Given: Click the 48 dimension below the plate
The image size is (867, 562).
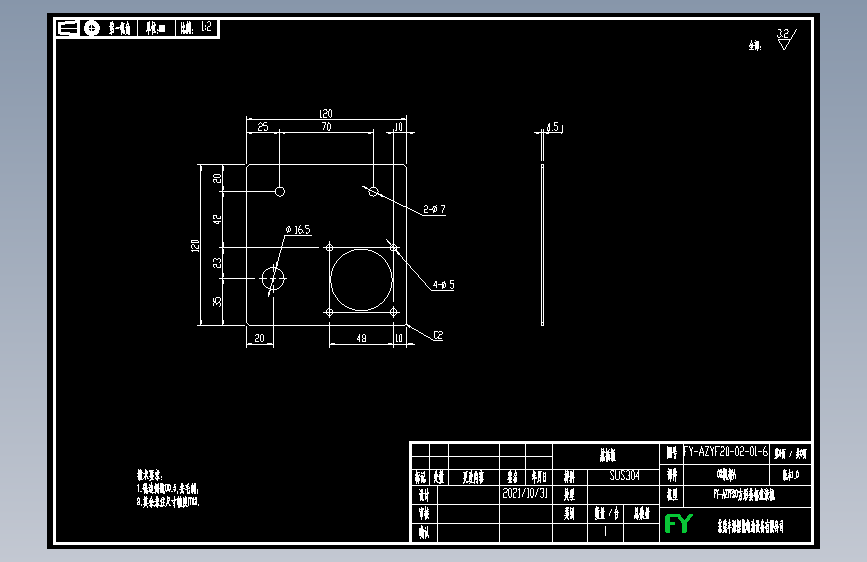Looking at the screenshot, I should tap(361, 338).
